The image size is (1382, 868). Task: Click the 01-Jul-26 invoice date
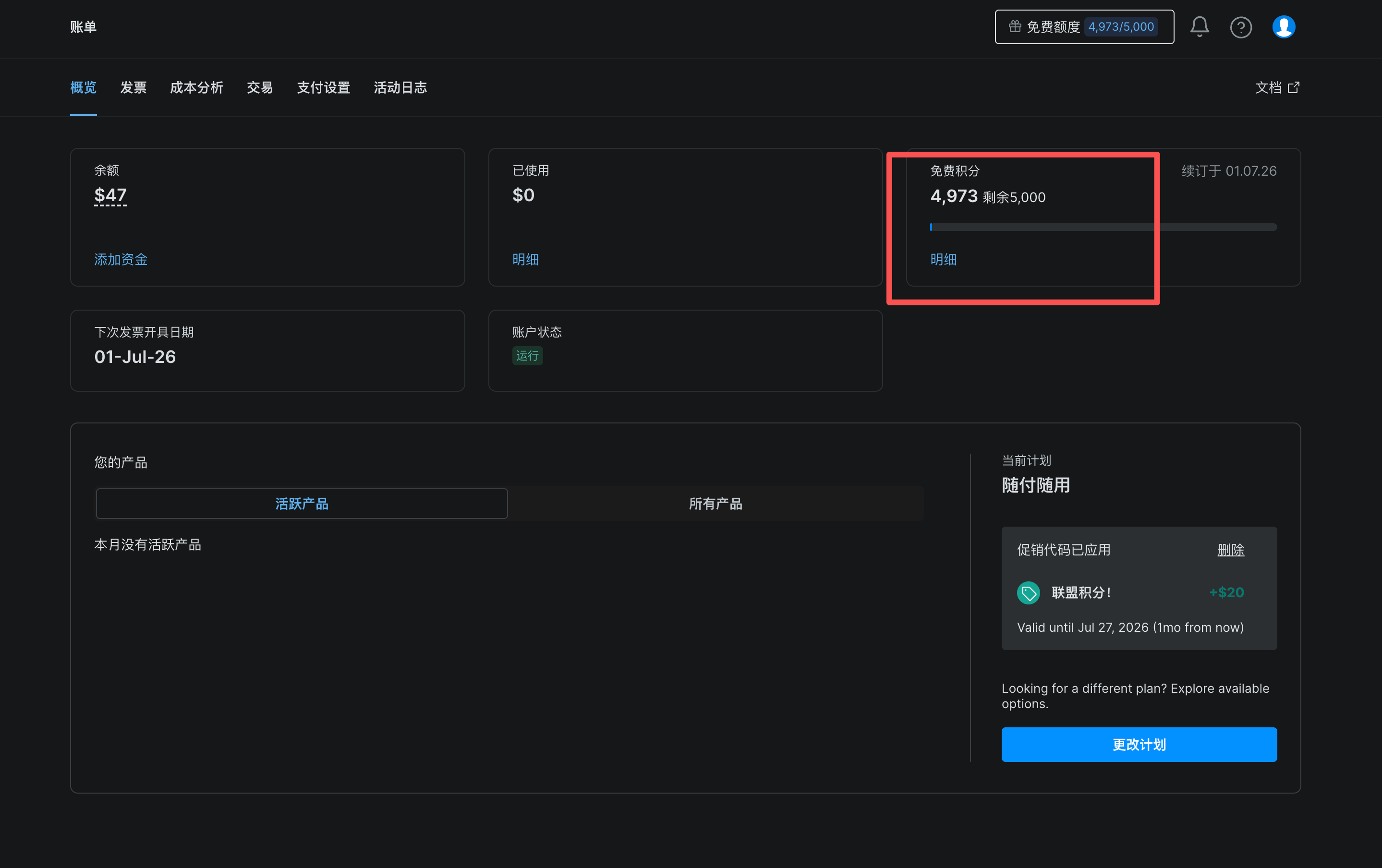(x=135, y=357)
